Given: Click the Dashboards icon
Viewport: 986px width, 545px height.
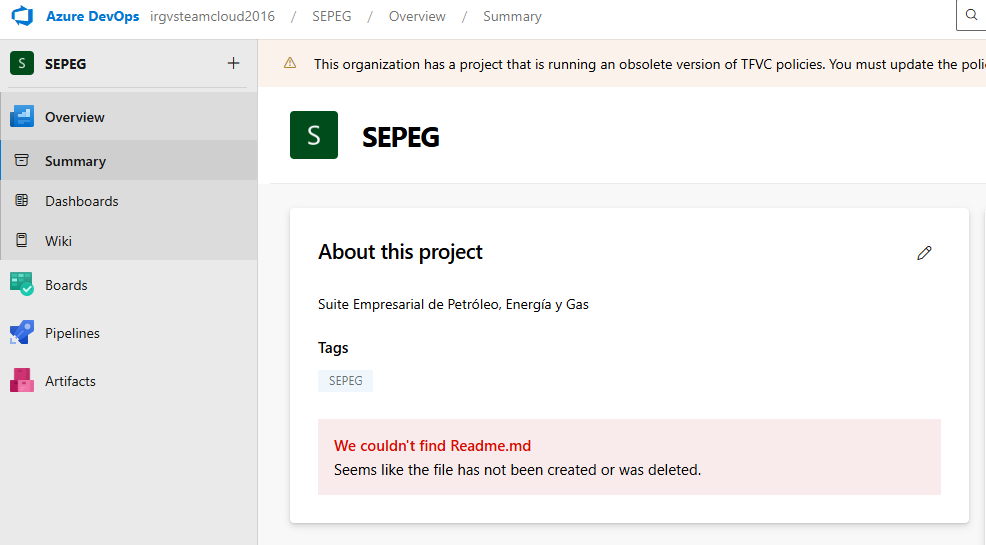Looking at the screenshot, I should click(x=22, y=201).
